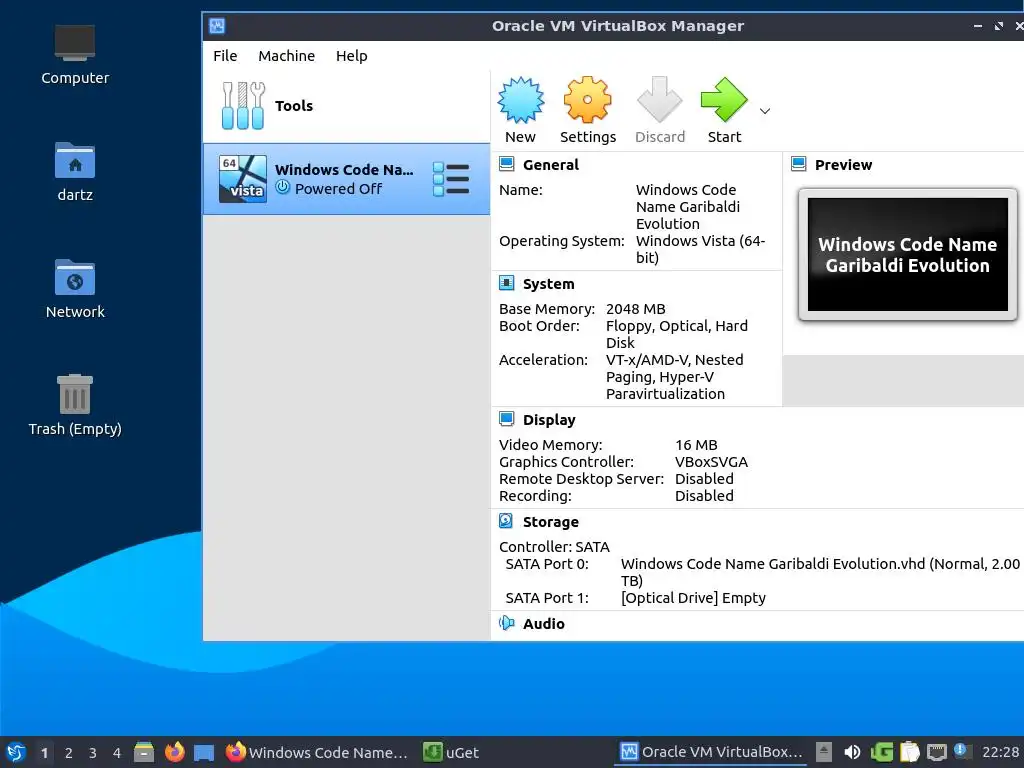1024x768 pixels.
Task: Switch to workspace 1
Action: tap(44, 753)
